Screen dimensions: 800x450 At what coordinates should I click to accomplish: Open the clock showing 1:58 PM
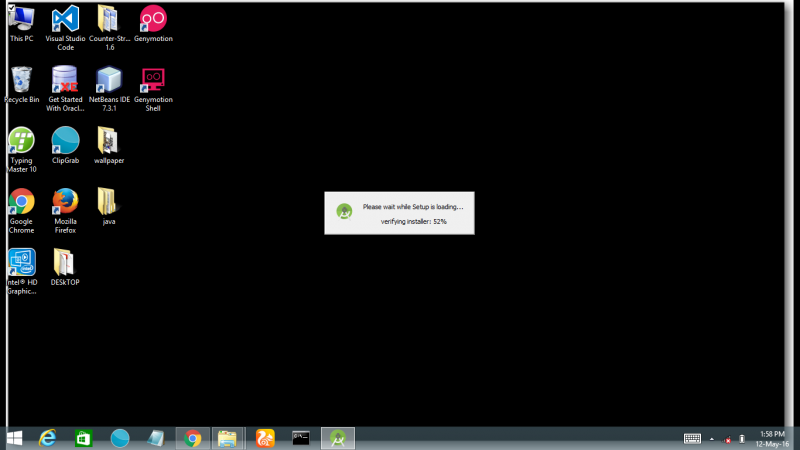click(772, 439)
